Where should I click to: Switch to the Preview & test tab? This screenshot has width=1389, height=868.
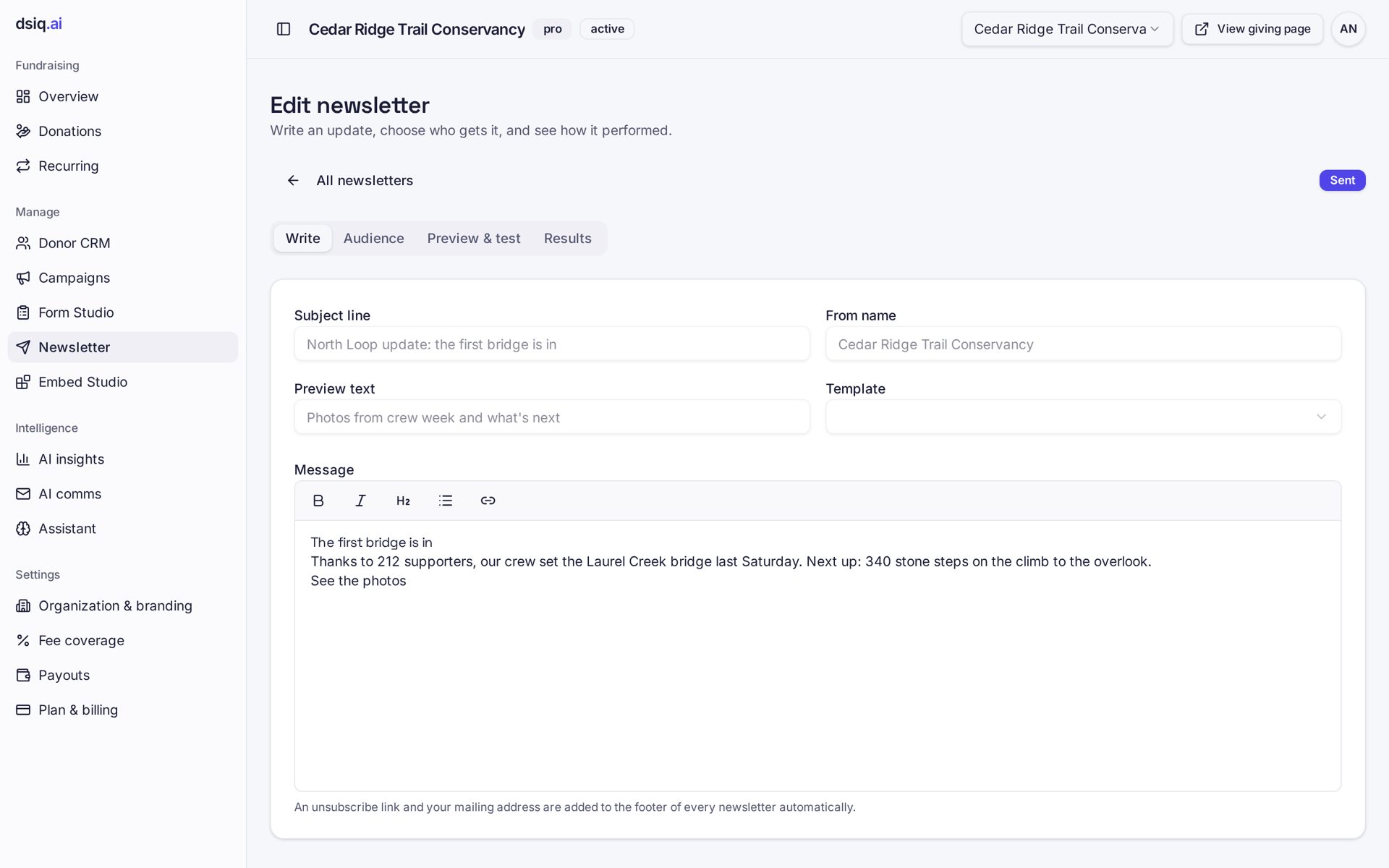(x=474, y=238)
